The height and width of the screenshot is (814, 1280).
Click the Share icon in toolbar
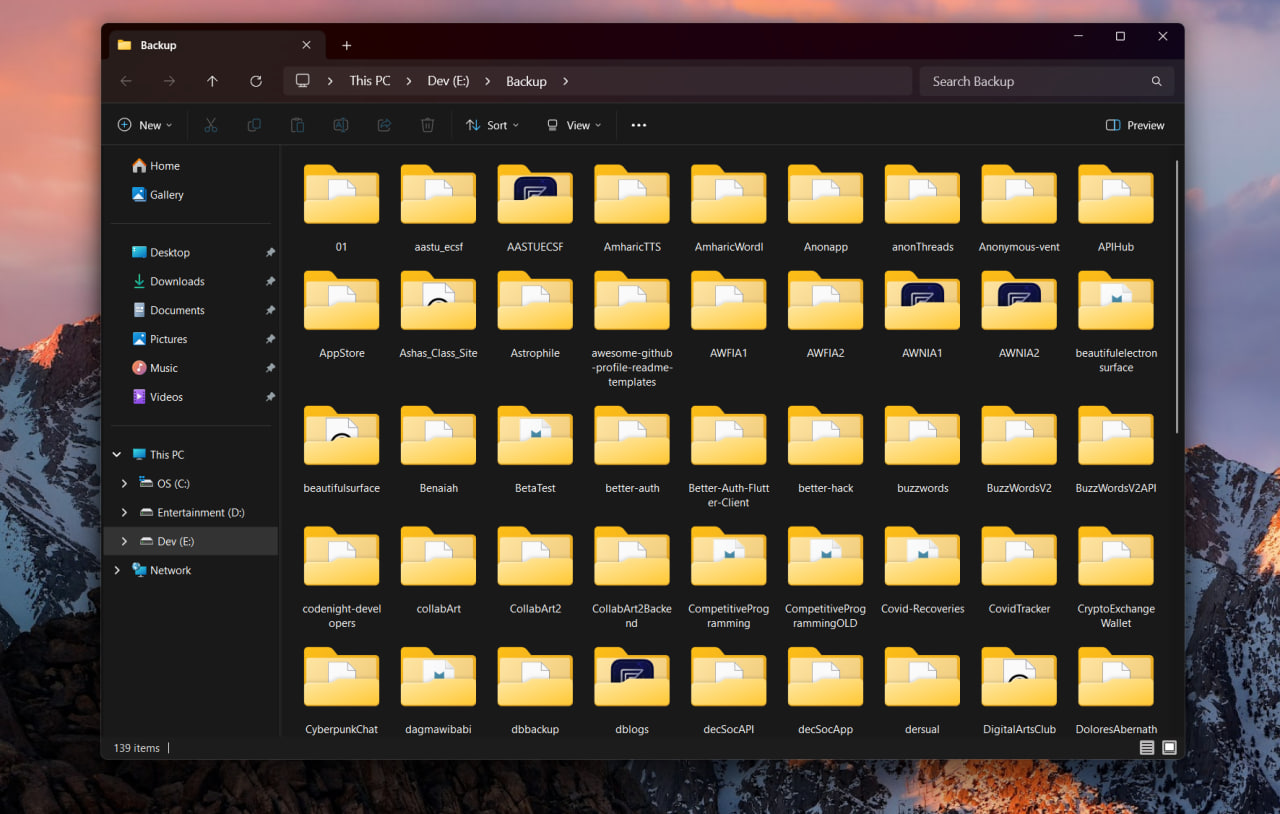click(x=384, y=125)
